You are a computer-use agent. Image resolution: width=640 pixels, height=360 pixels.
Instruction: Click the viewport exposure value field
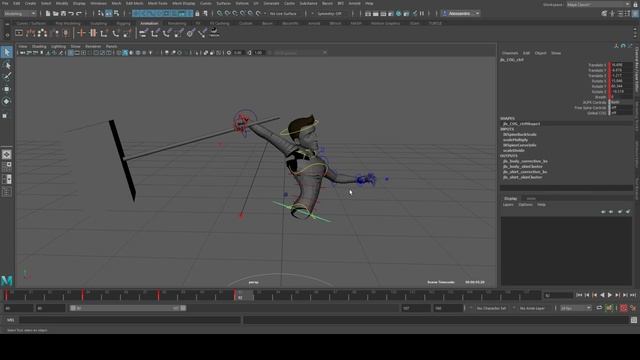238,53
